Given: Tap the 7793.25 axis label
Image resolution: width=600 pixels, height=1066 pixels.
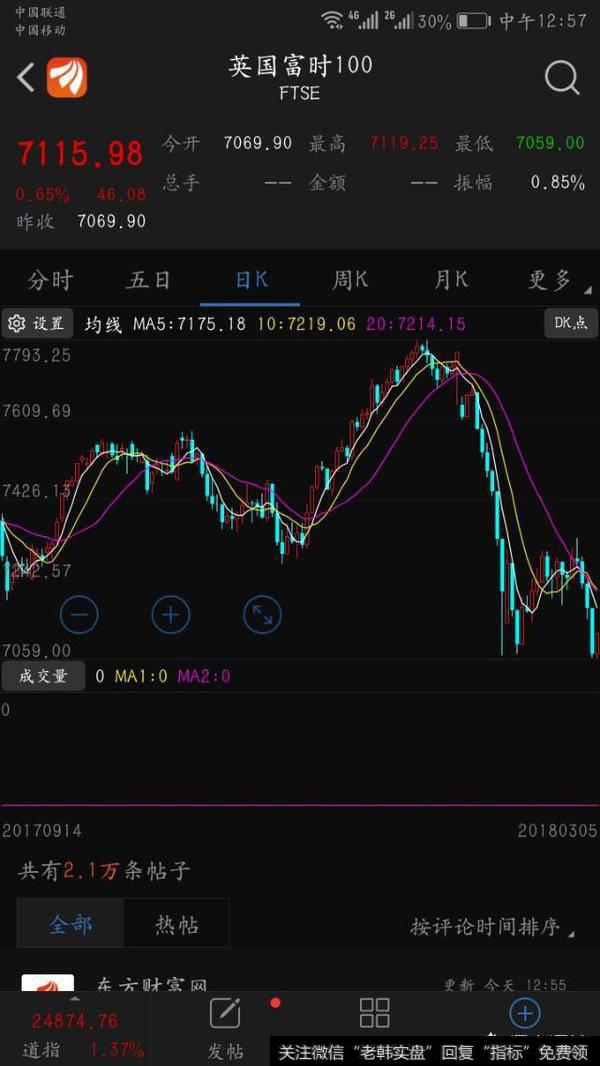Looking at the screenshot, I should click(37, 355).
